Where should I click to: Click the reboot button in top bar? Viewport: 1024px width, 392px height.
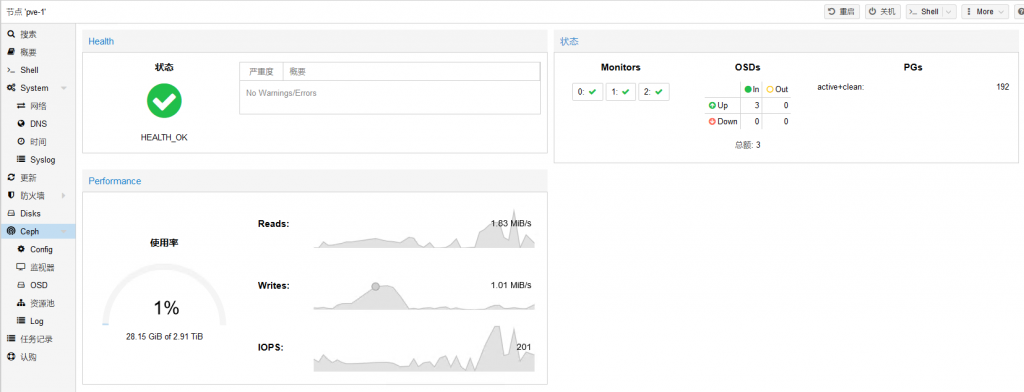(x=841, y=12)
